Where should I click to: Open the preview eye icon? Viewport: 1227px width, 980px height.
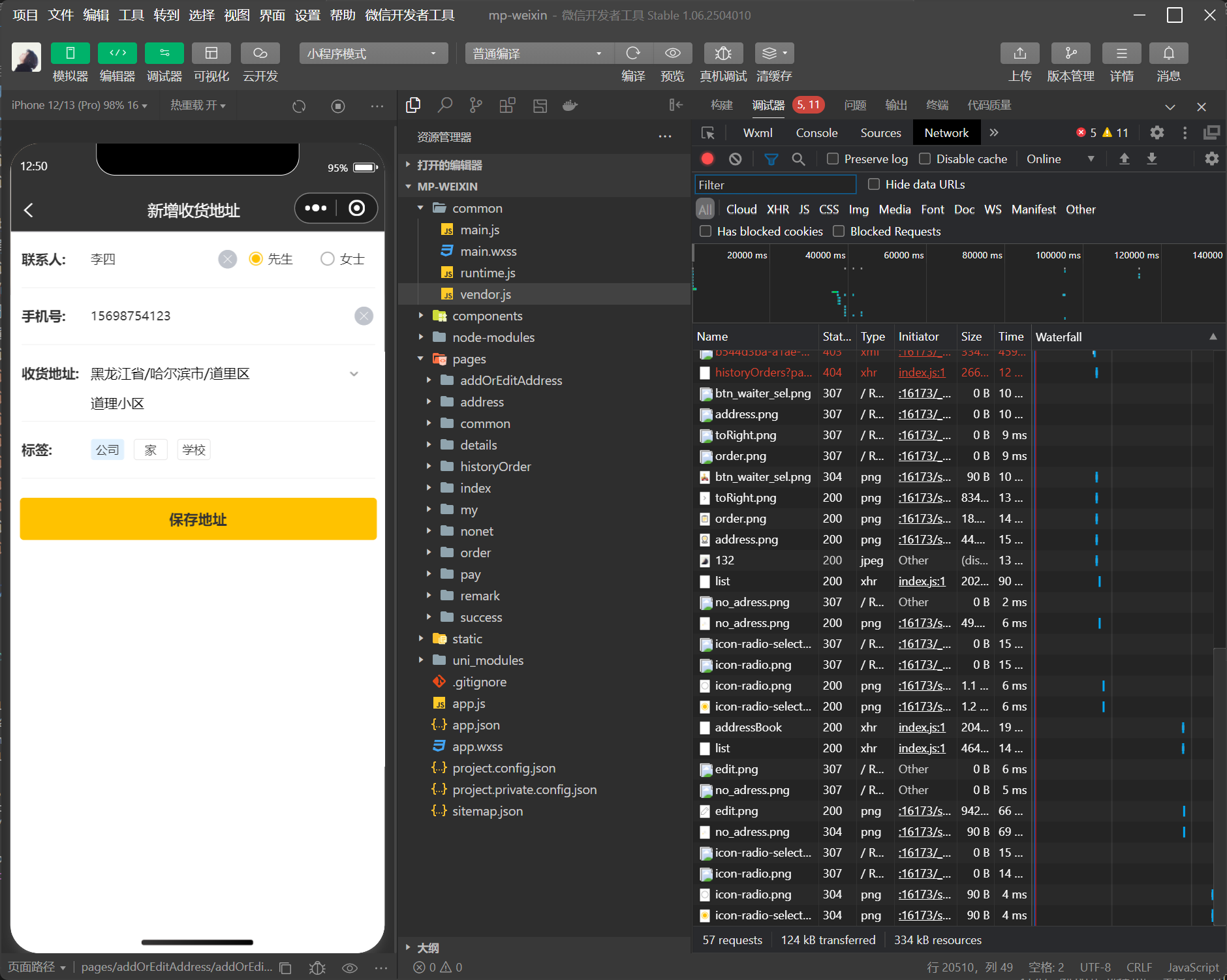[x=672, y=54]
